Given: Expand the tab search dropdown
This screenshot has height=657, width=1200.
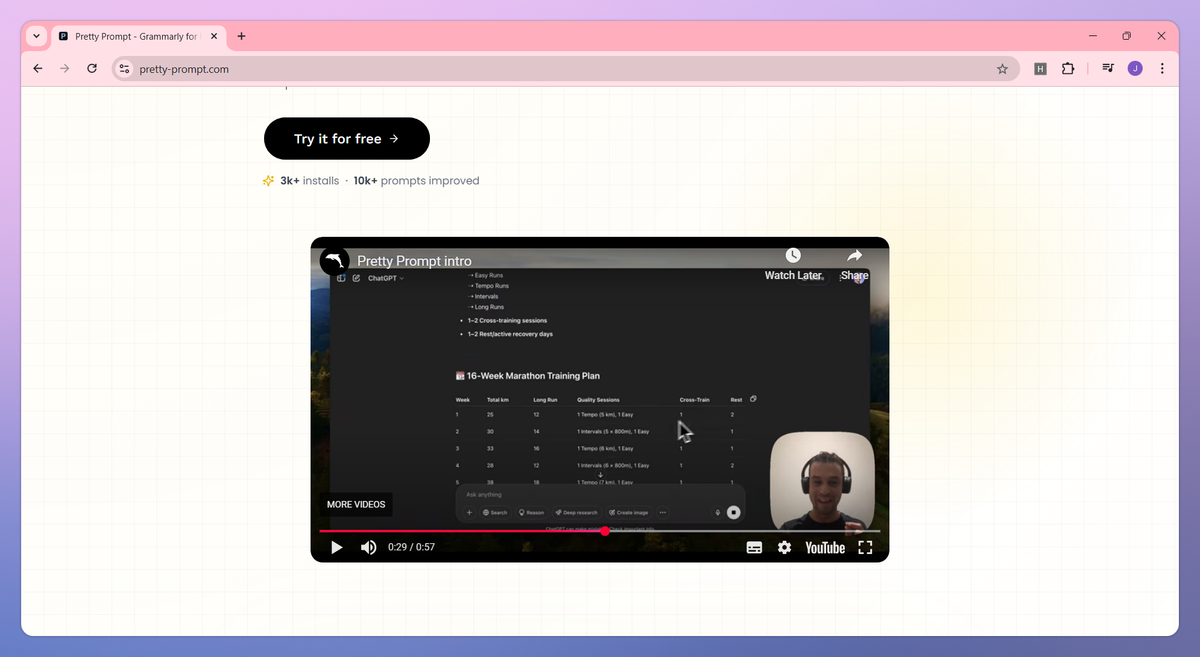Looking at the screenshot, I should [36, 36].
